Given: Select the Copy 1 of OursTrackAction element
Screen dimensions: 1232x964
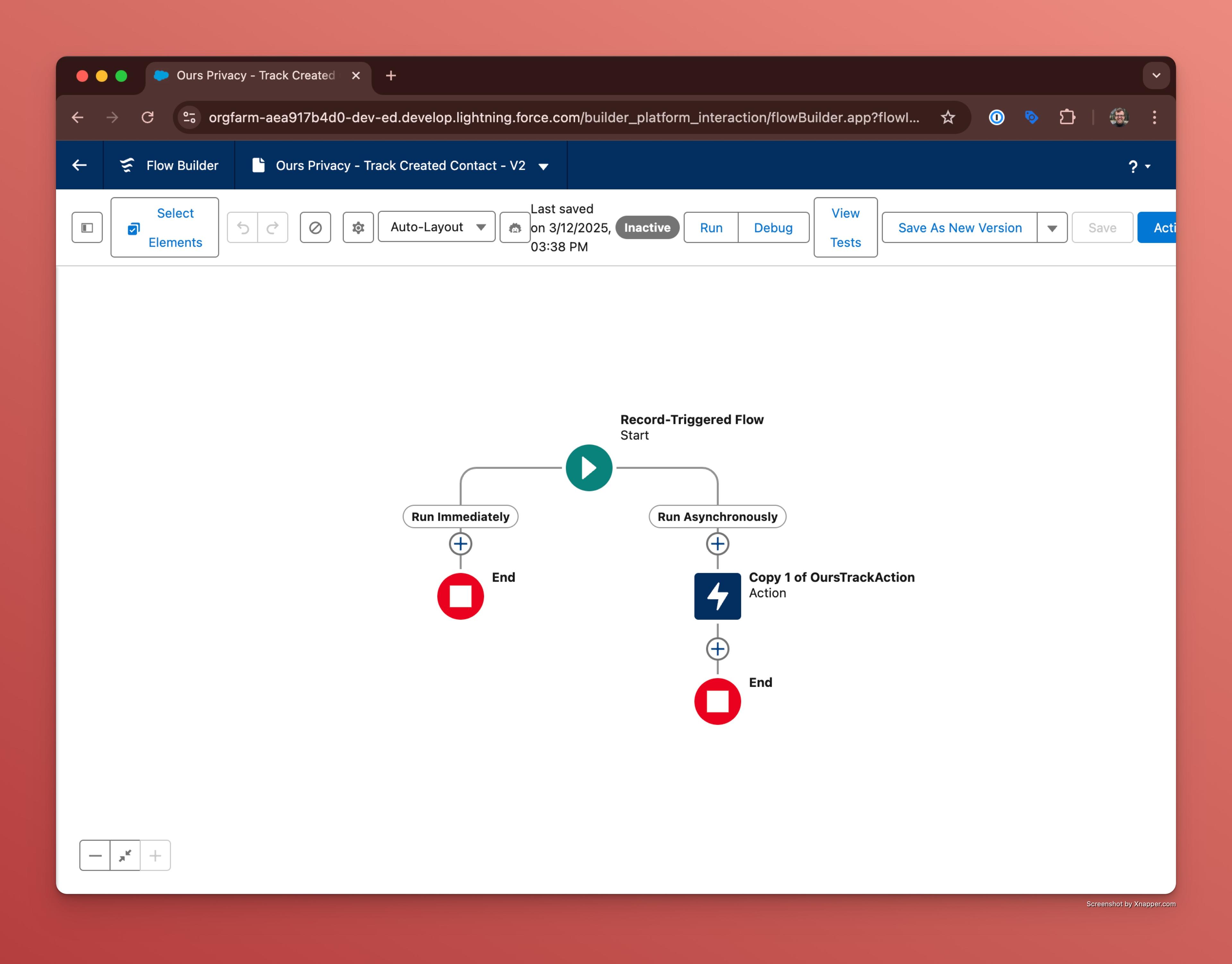Looking at the screenshot, I should (x=717, y=596).
